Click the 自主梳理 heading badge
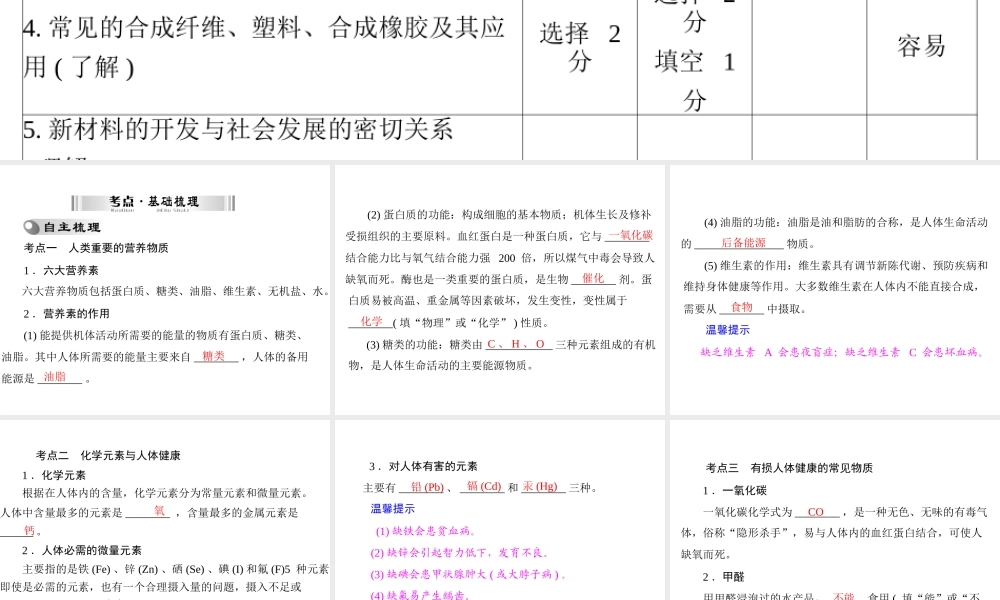This screenshot has width=1000, height=600. point(62,227)
